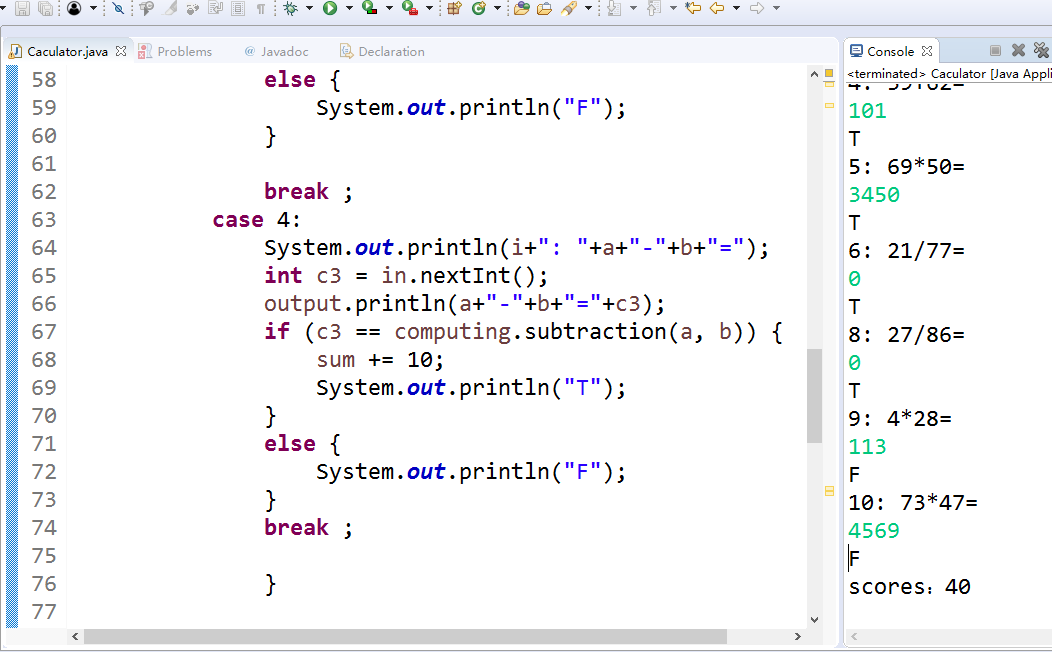Click line number 63 in the gutter
Image resolution: width=1052 pixels, height=652 pixels.
click(44, 220)
